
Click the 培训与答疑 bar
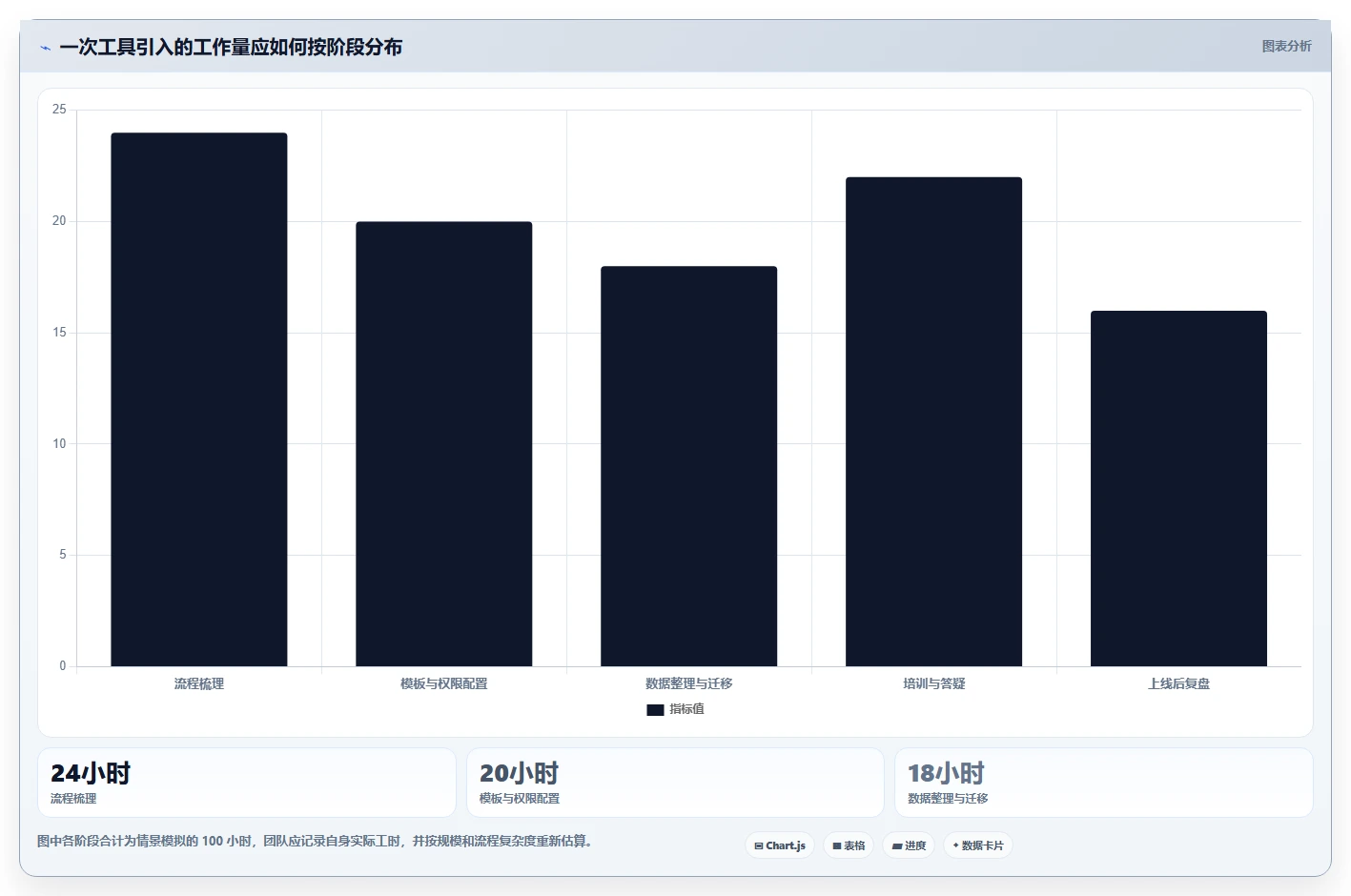[x=934, y=421]
